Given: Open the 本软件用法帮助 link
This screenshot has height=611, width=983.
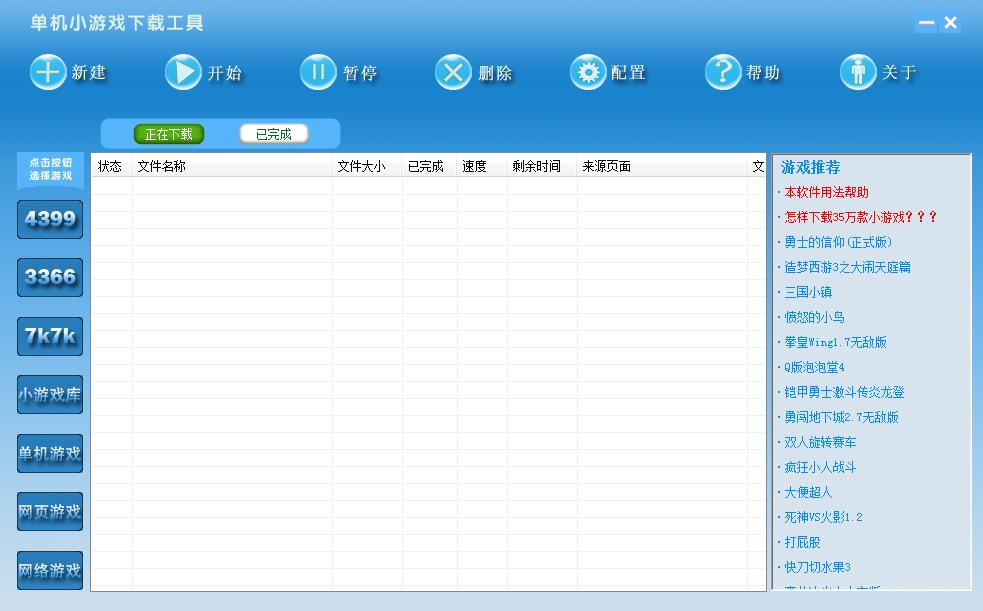Looking at the screenshot, I should [x=826, y=192].
